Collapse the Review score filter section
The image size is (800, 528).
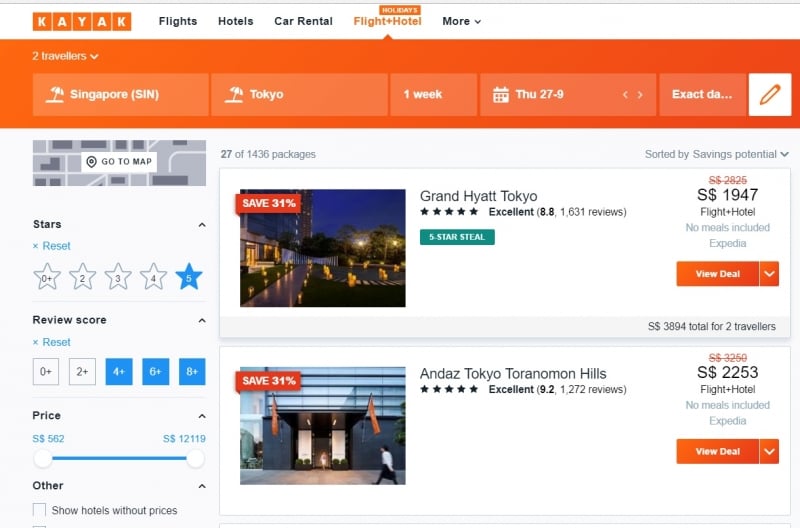click(202, 320)
